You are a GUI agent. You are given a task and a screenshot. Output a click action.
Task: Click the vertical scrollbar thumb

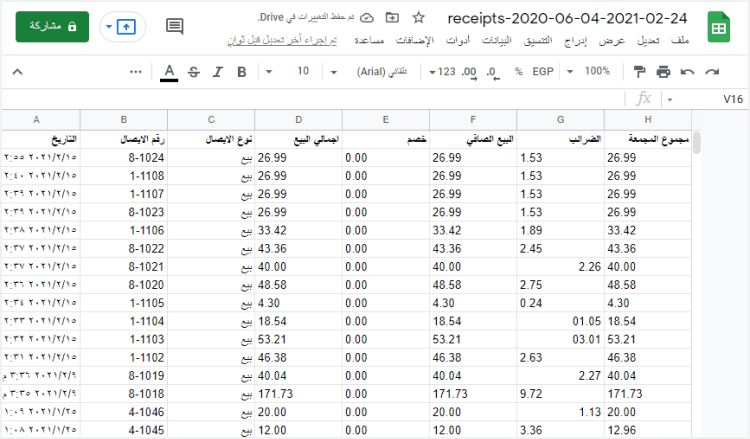tap(697, 143)
